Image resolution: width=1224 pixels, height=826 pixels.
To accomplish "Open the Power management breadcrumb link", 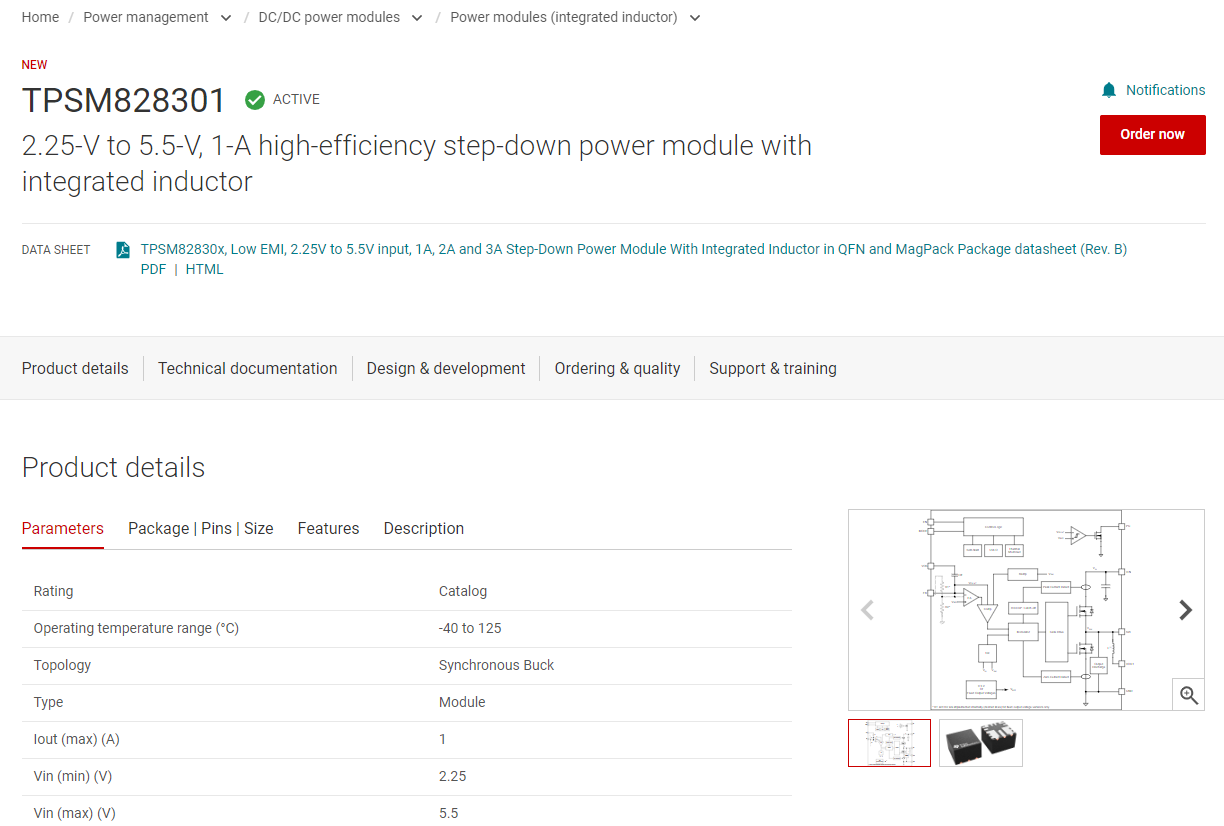I will (x=146, y=17).
